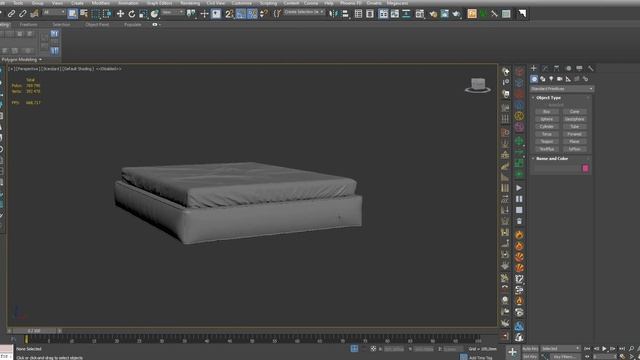Select the Select and Place tool
Screen dimensions: 640x360
click(x=154, y=14)
